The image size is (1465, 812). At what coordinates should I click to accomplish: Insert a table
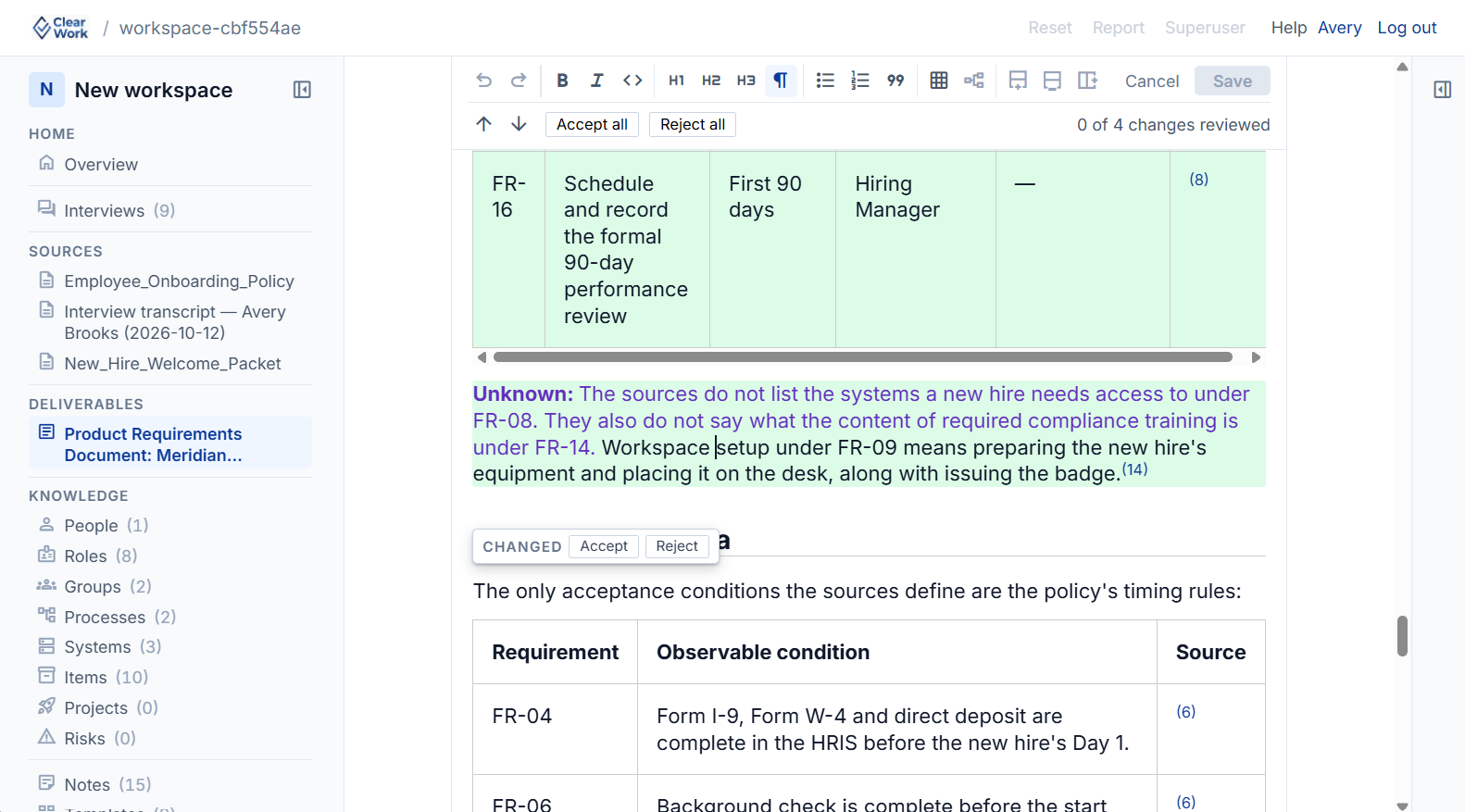pos(939,81)
